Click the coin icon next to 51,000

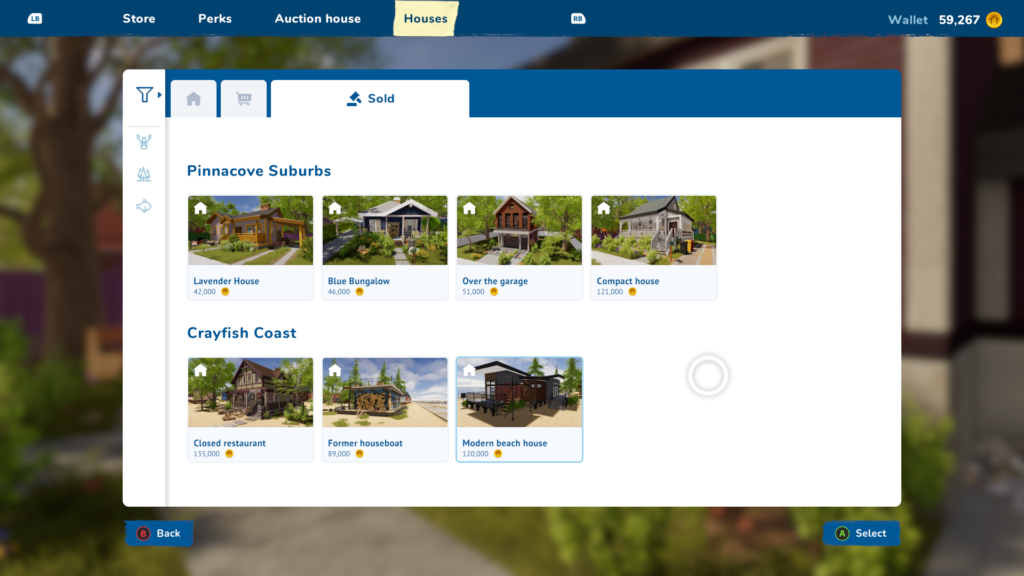[x=494, y=292]
